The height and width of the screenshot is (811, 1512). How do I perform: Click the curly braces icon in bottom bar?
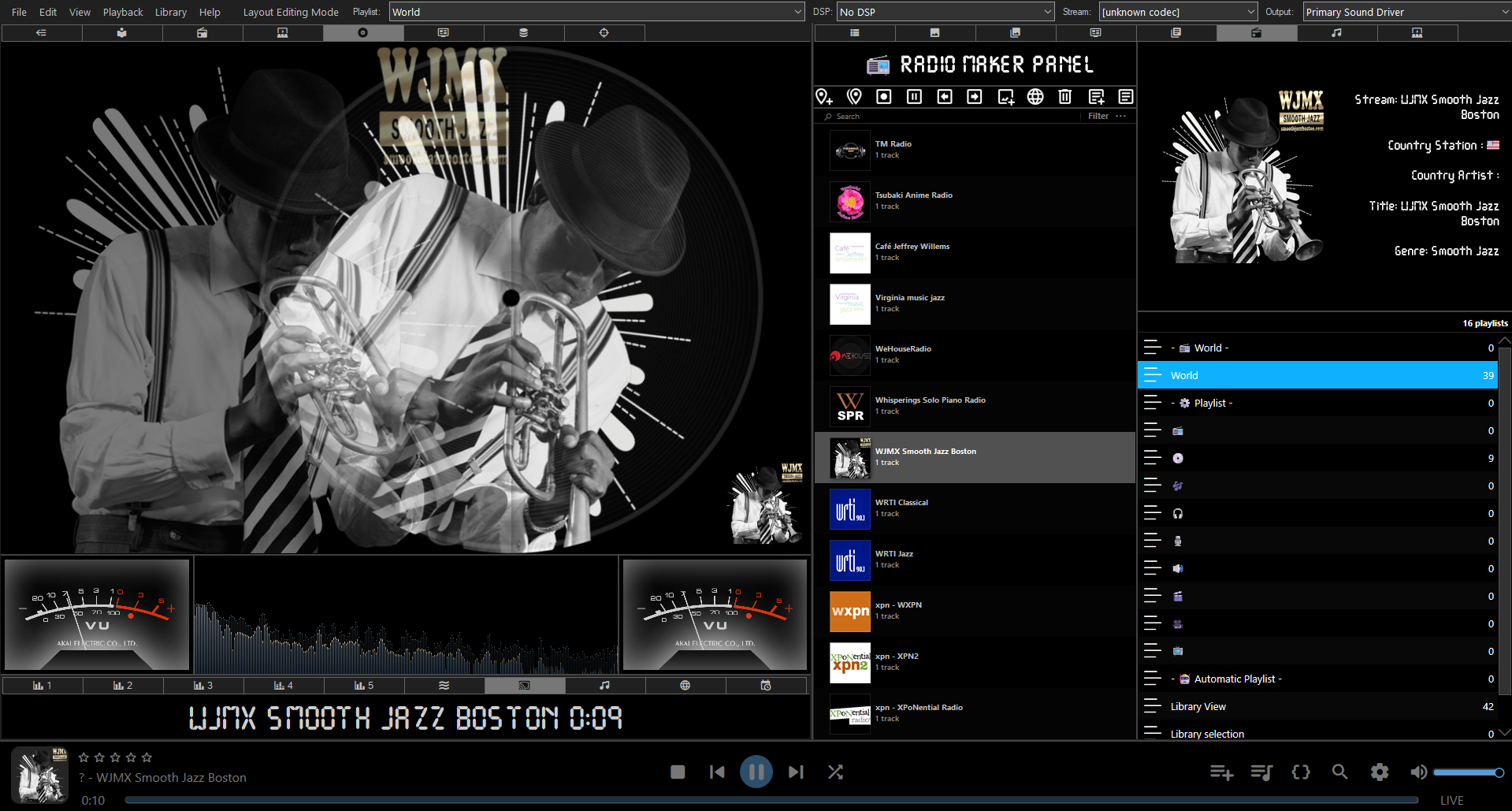(1301, 772)
